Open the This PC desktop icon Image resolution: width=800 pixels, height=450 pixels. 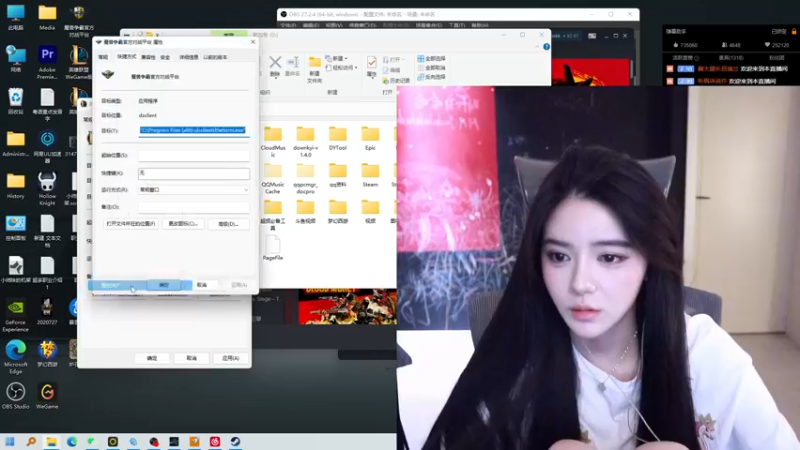15,17
